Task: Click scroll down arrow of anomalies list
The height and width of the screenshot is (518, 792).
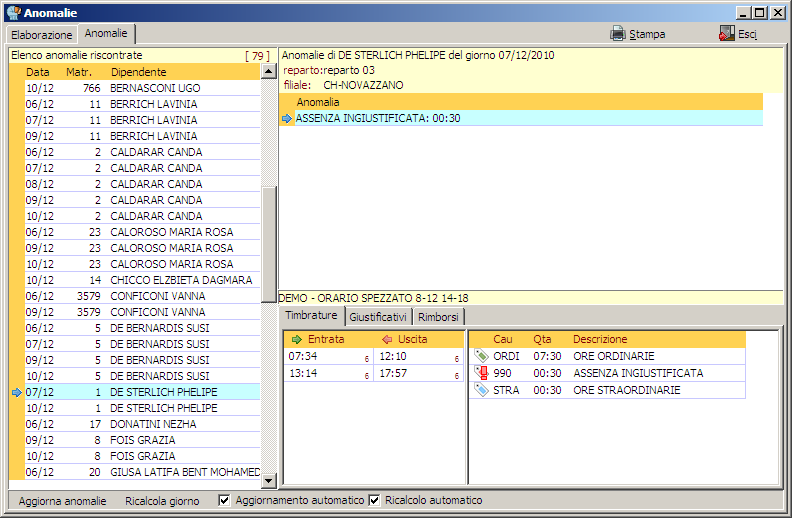Action: pyautogui.click(x=269, y=481)
